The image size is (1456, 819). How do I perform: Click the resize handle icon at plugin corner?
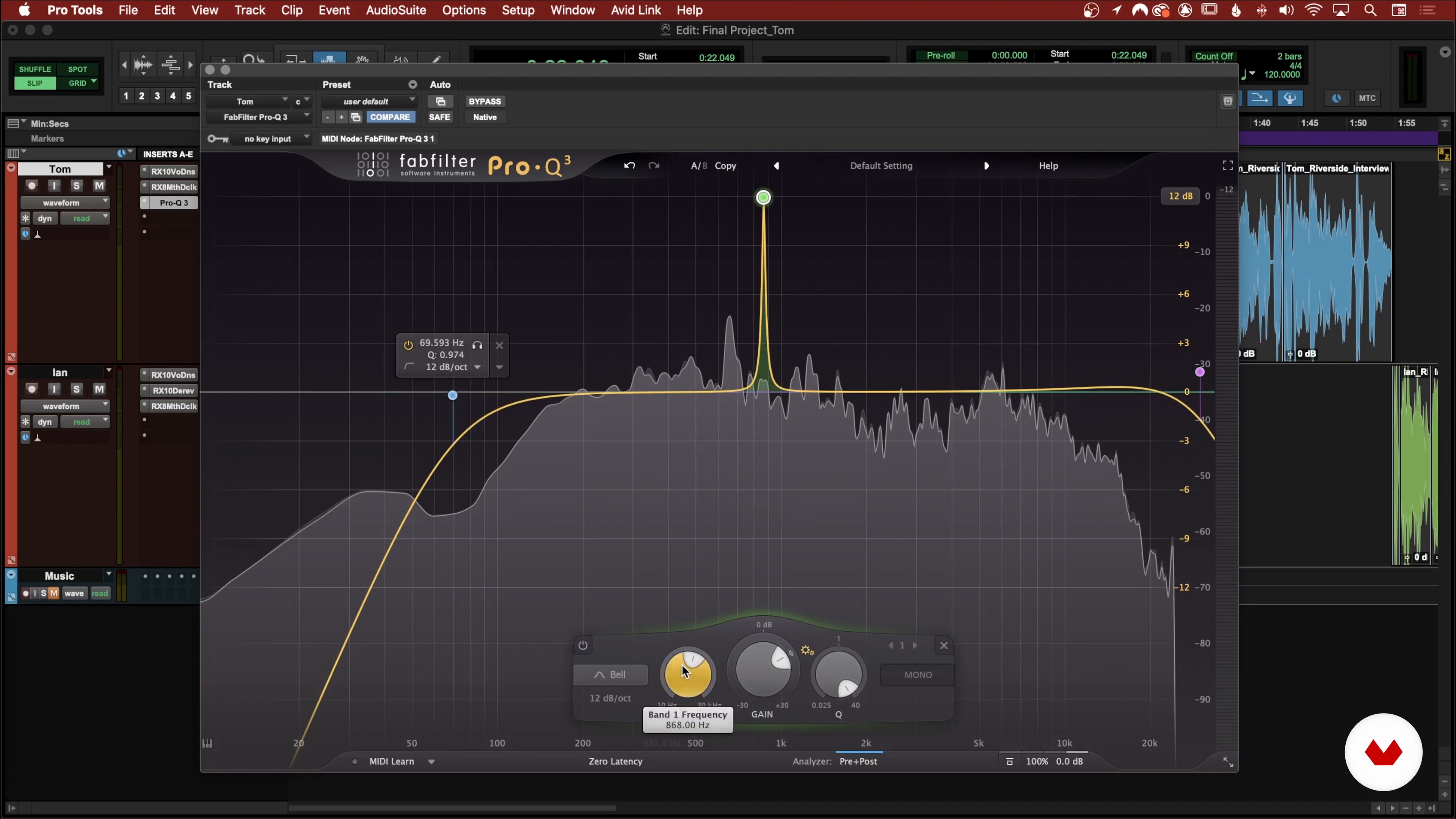tap(1228, 762)
